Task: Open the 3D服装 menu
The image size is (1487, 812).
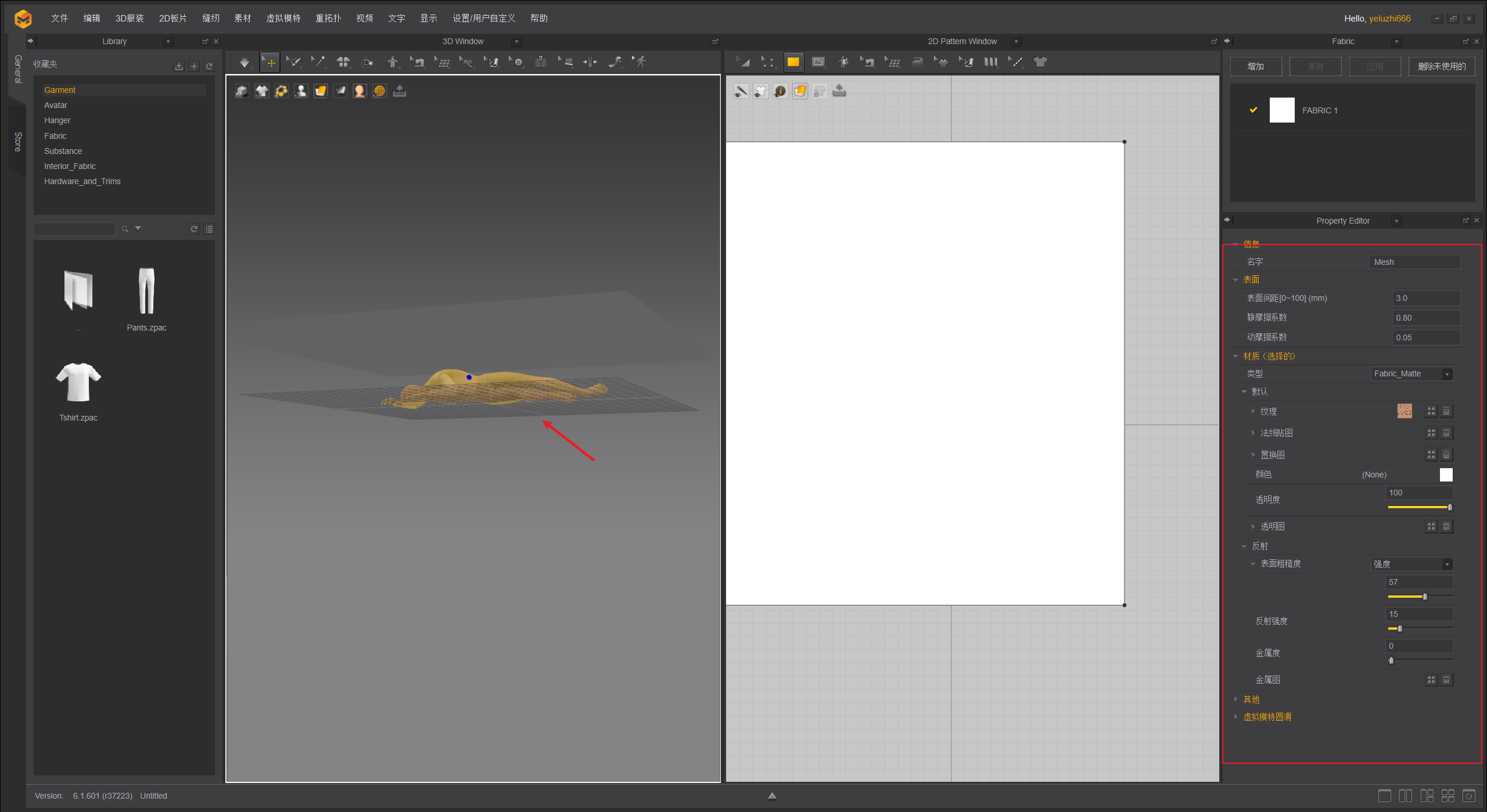Action: (130, 19)
